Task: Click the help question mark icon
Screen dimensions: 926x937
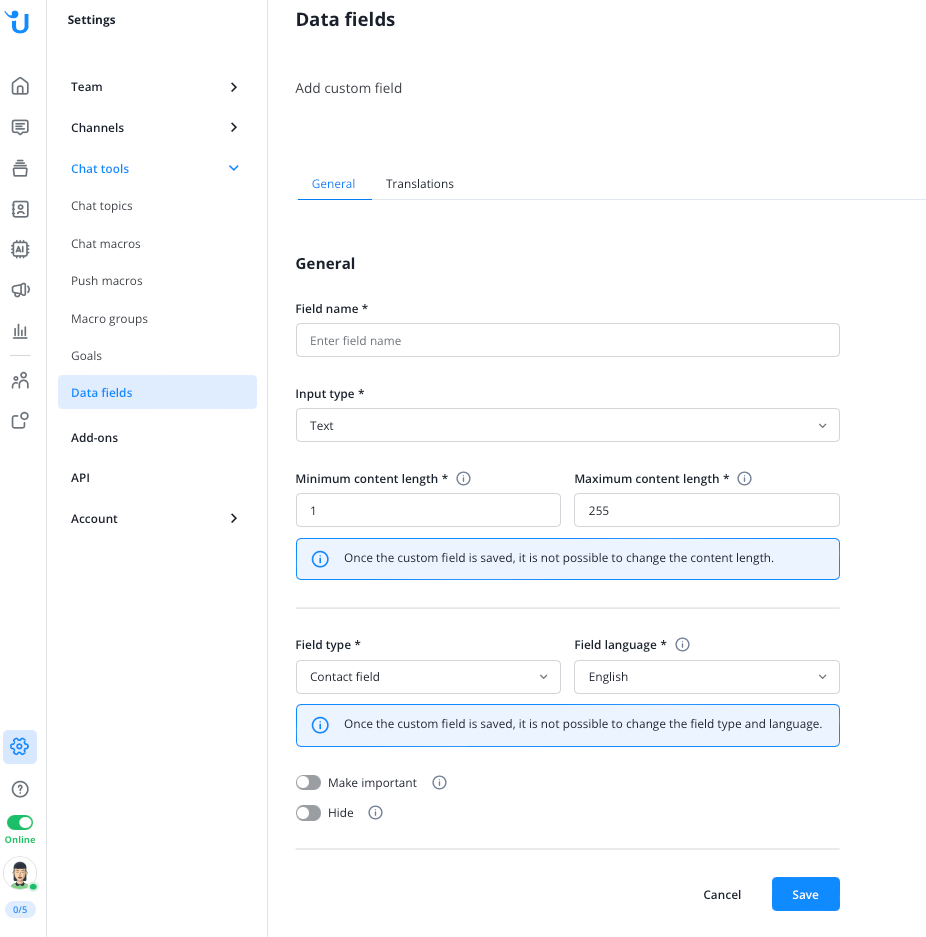Action: pos(20,789)
